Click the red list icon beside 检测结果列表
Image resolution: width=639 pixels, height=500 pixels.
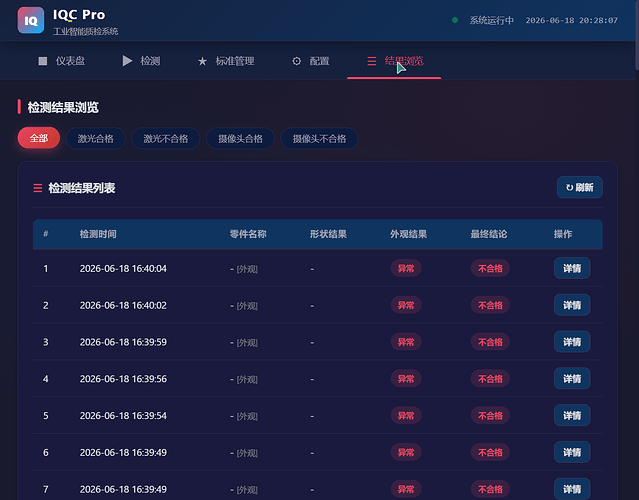point(37,188)
